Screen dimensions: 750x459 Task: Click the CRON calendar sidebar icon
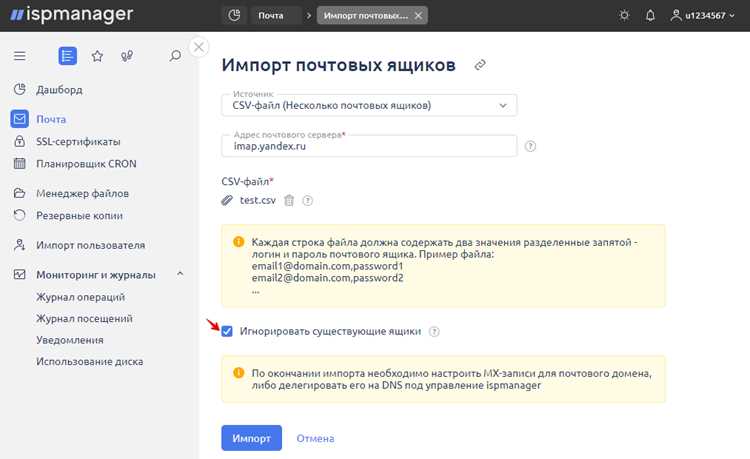coord(20,163)
